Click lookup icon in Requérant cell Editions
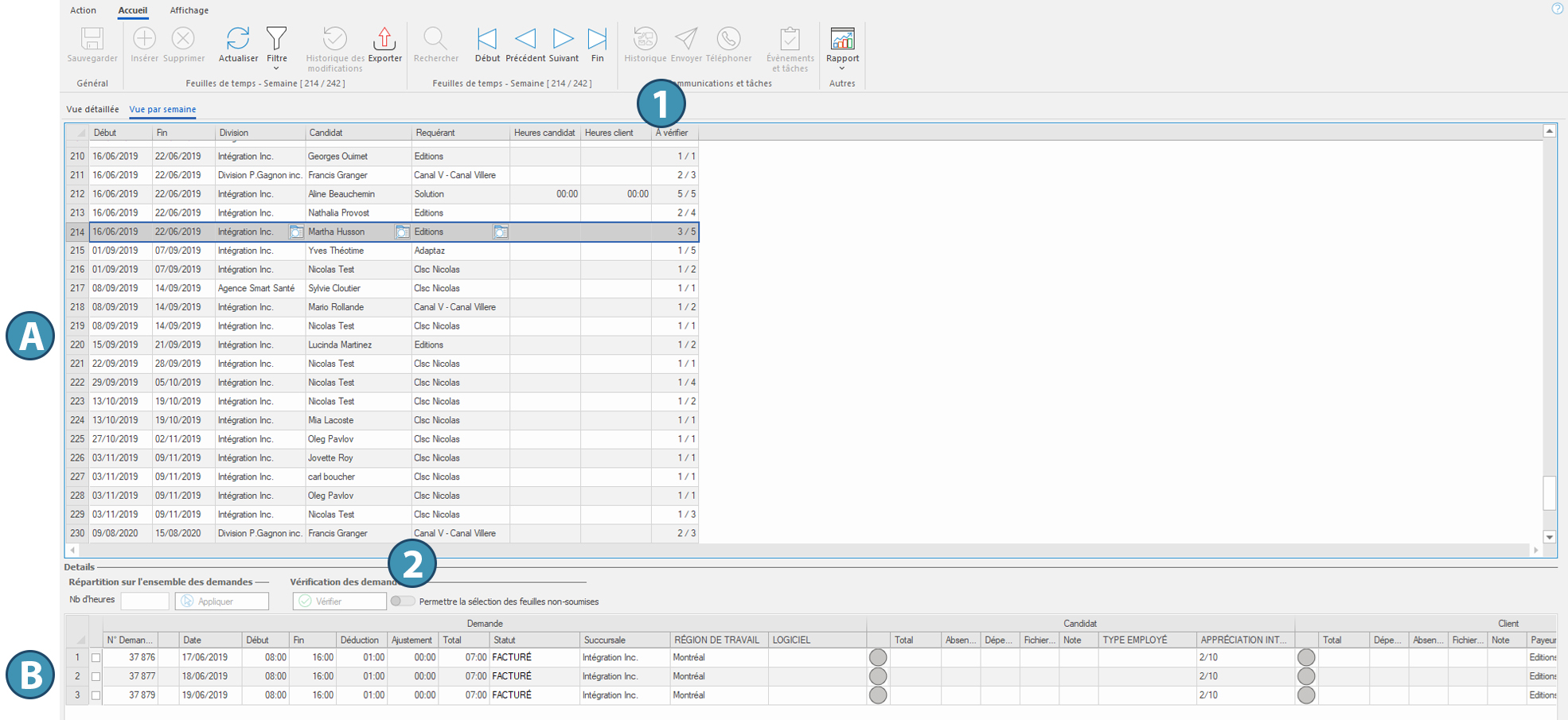 click(x=501, y=232)
